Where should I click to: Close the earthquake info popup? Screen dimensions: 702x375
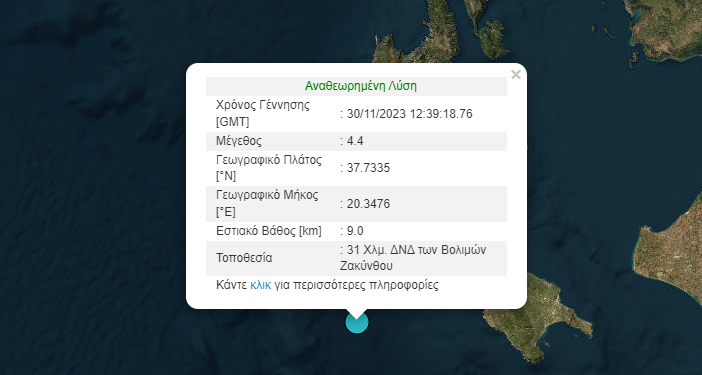(516, 75)
